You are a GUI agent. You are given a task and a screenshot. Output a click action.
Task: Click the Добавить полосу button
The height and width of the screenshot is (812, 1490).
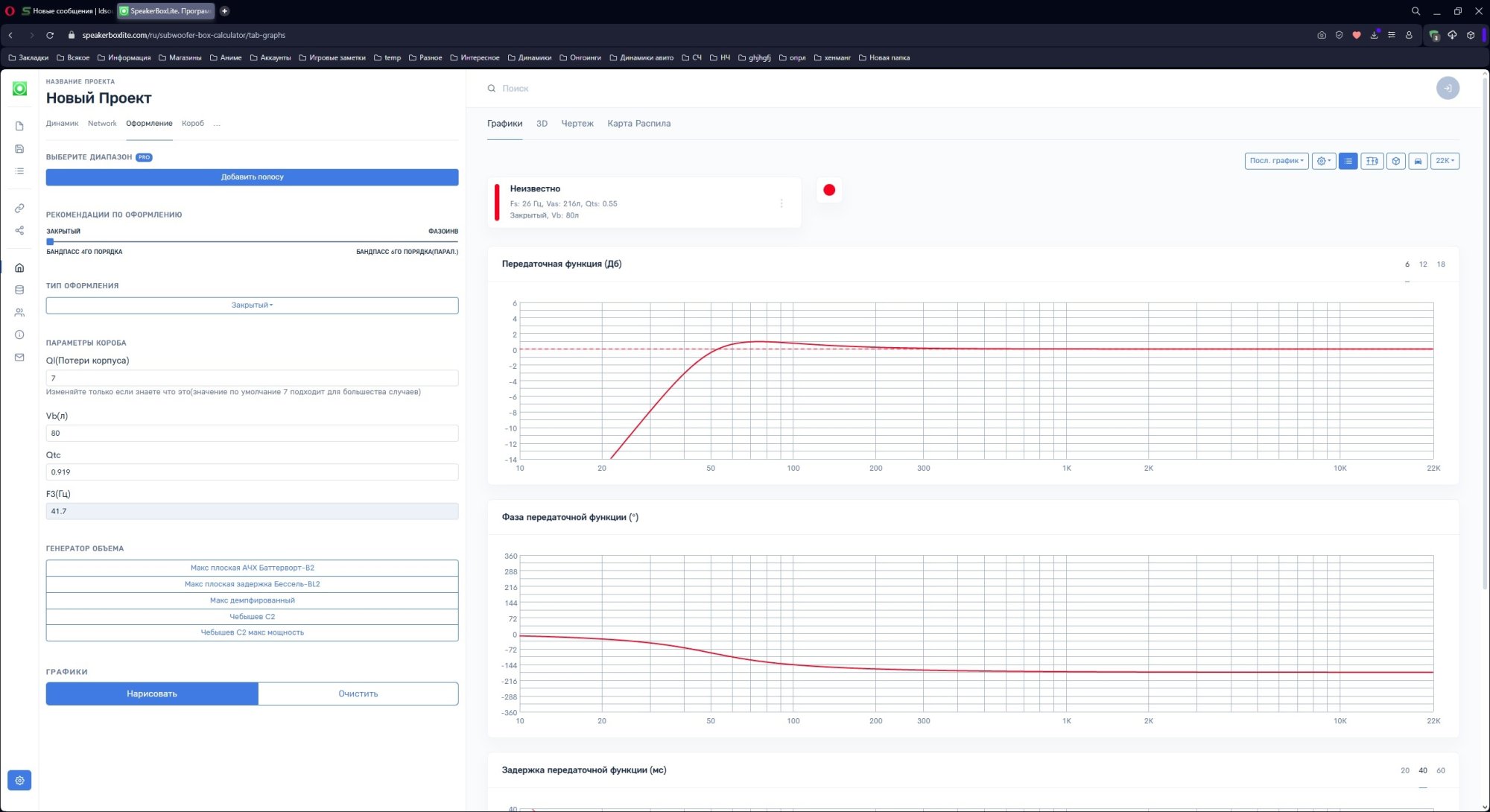pos(252,177)
